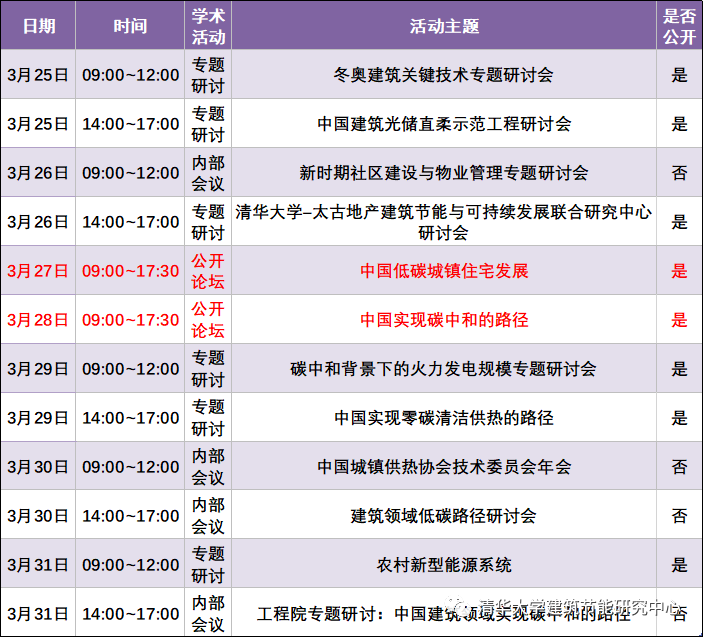Select the topic 碳中和背景下的火力发电规模专题研讨会
Viewport: 704px width, 638px height.
tap(443, 369)
